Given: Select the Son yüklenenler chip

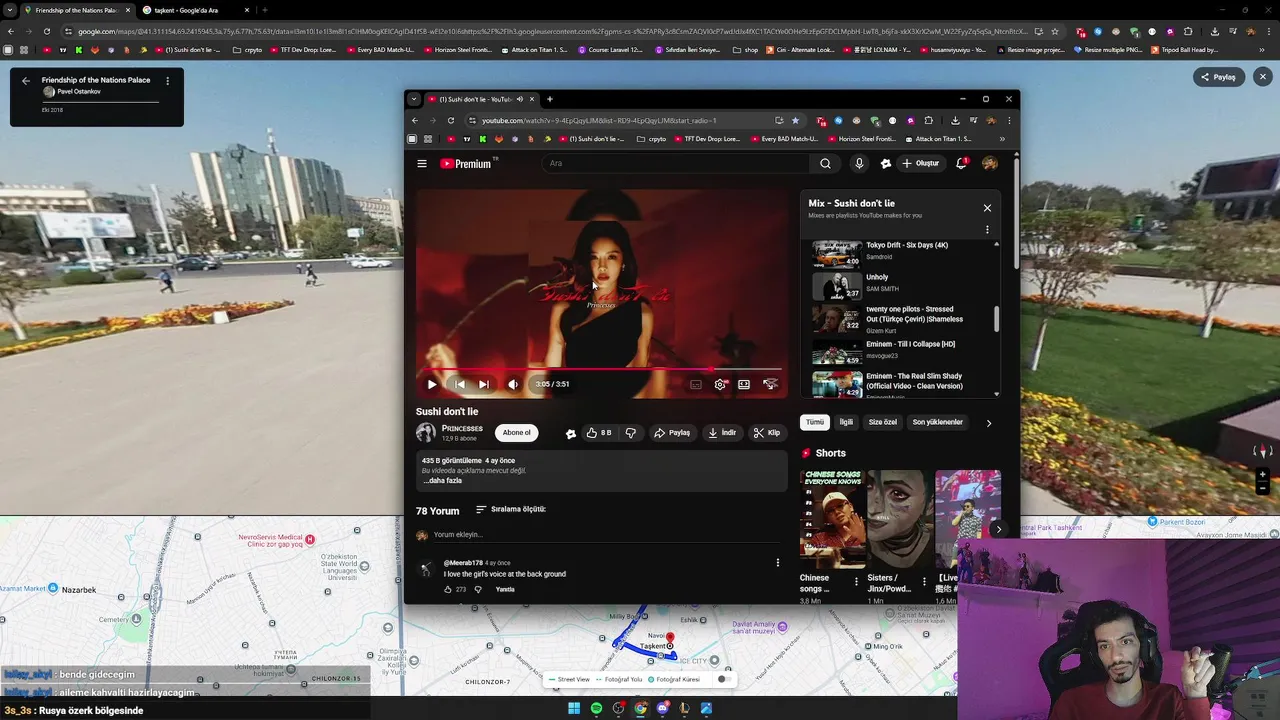Looking at the screenshot, I should coord(937,422).
